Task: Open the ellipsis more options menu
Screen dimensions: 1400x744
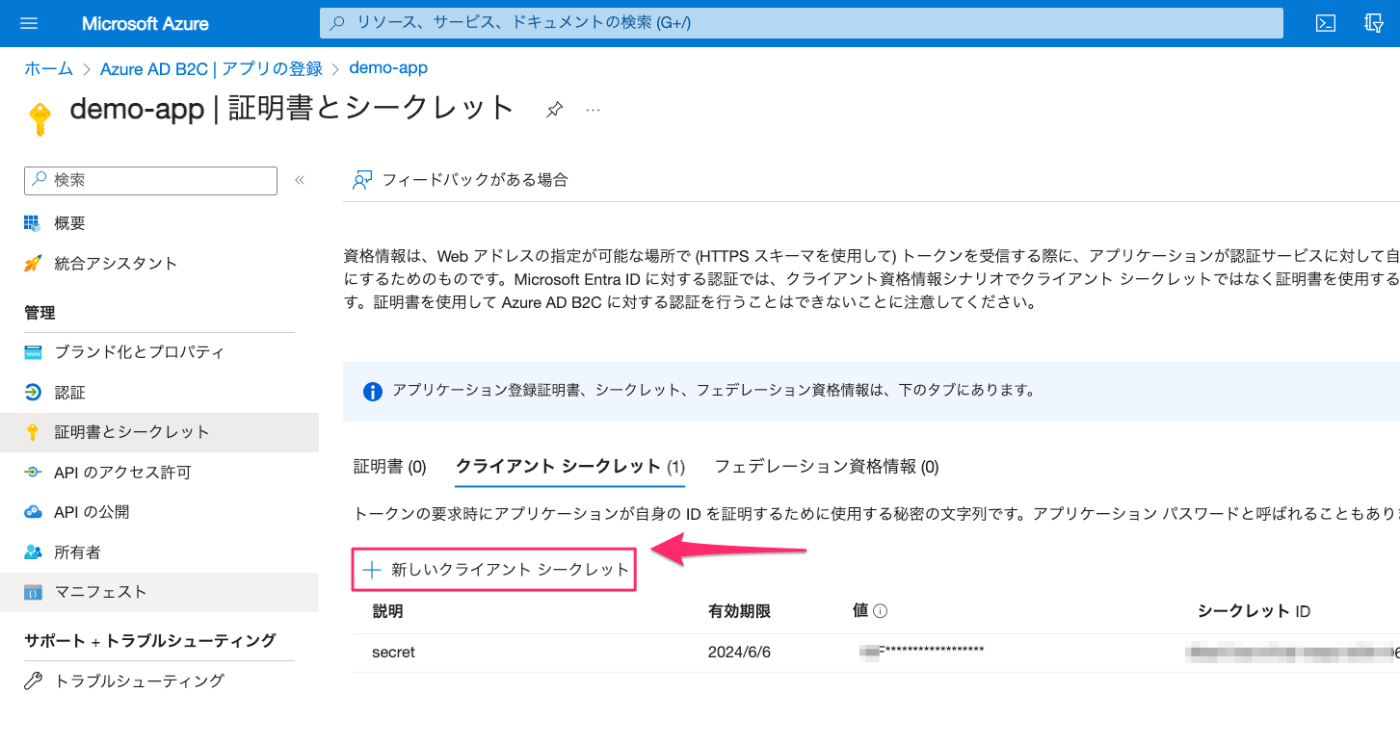Action: pyautogui.click(x=593, y=110)
